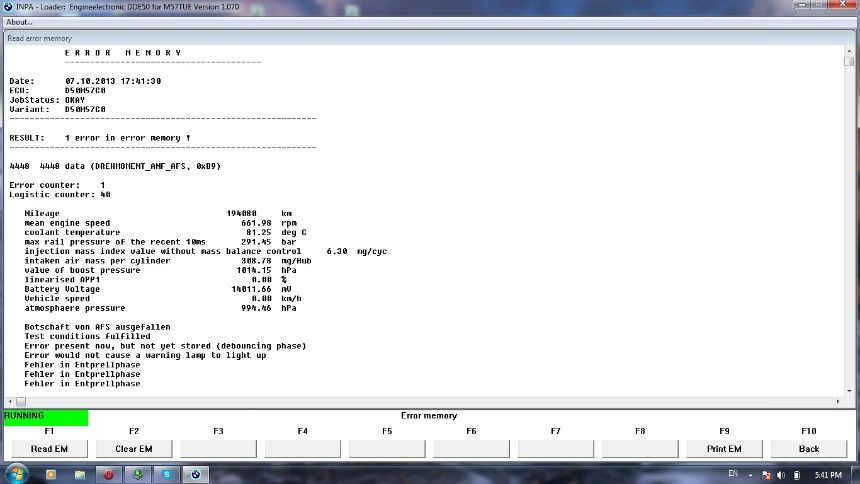Click the empty F5 function button

(x=387, y=449)
